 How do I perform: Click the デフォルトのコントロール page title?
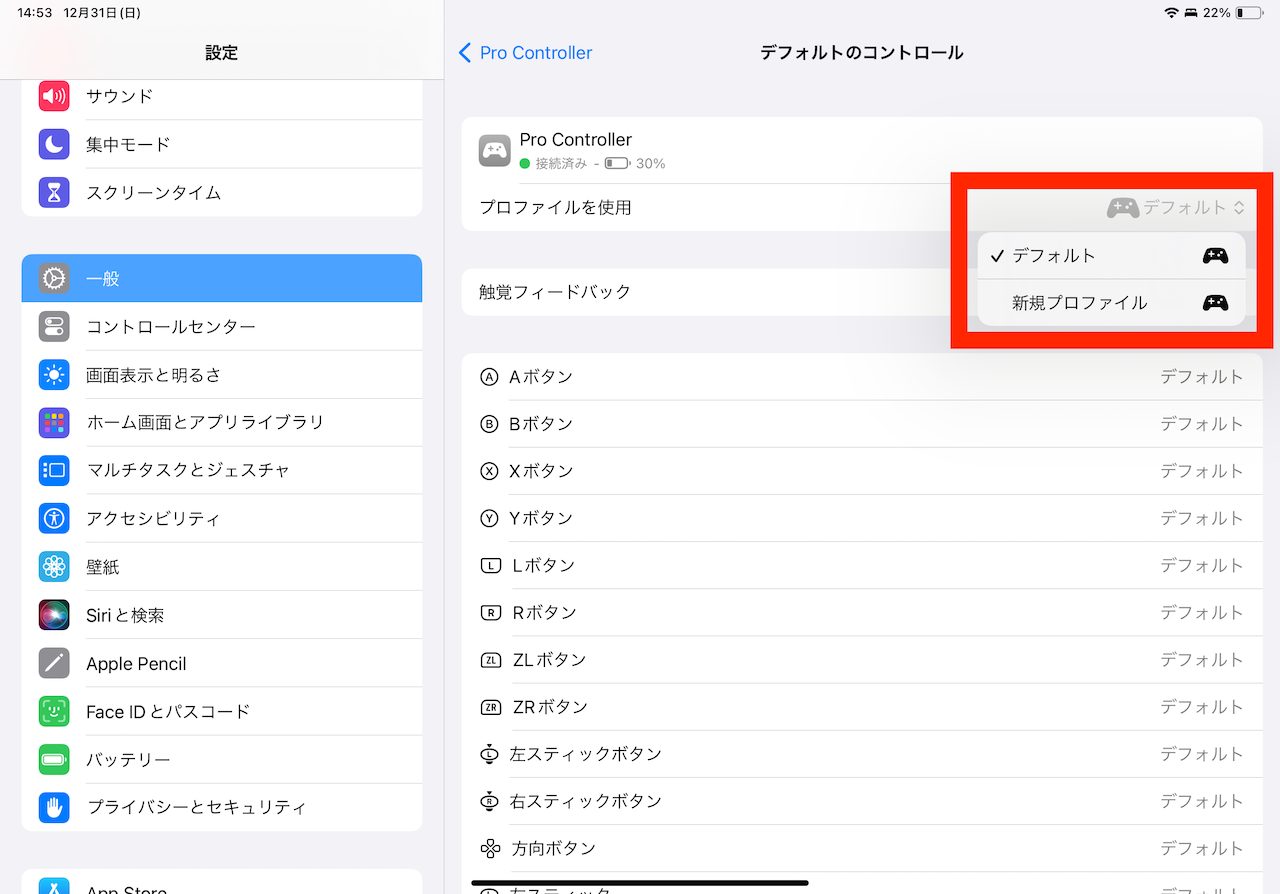tap(861, 53)
